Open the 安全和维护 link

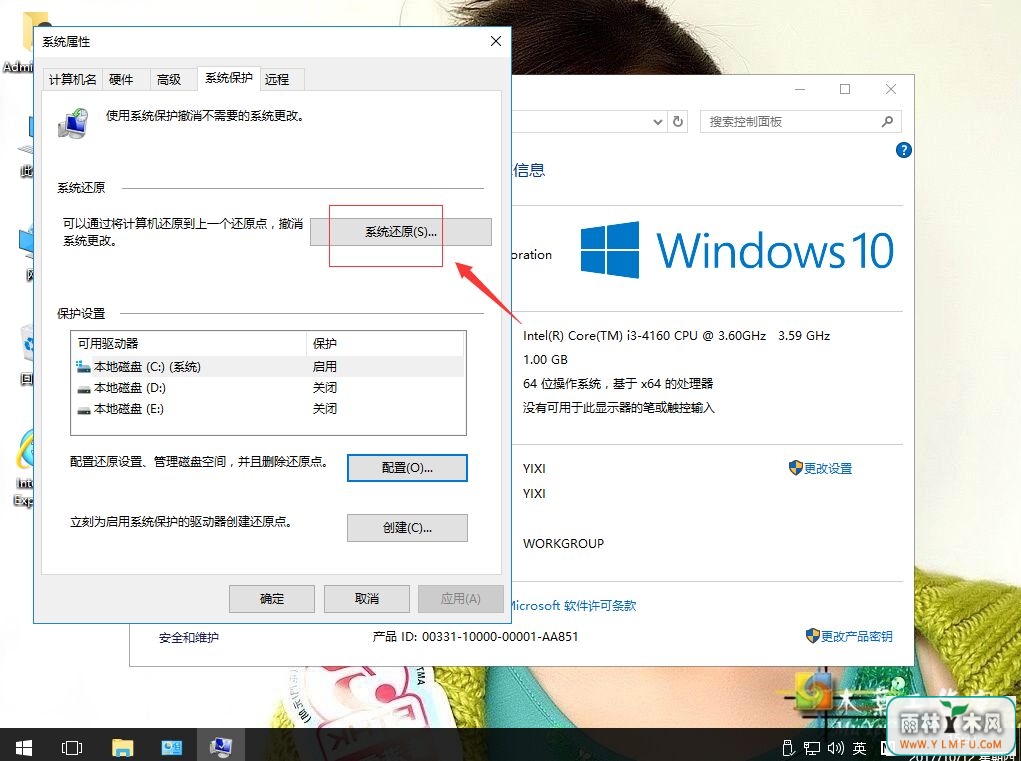point(189,638)
